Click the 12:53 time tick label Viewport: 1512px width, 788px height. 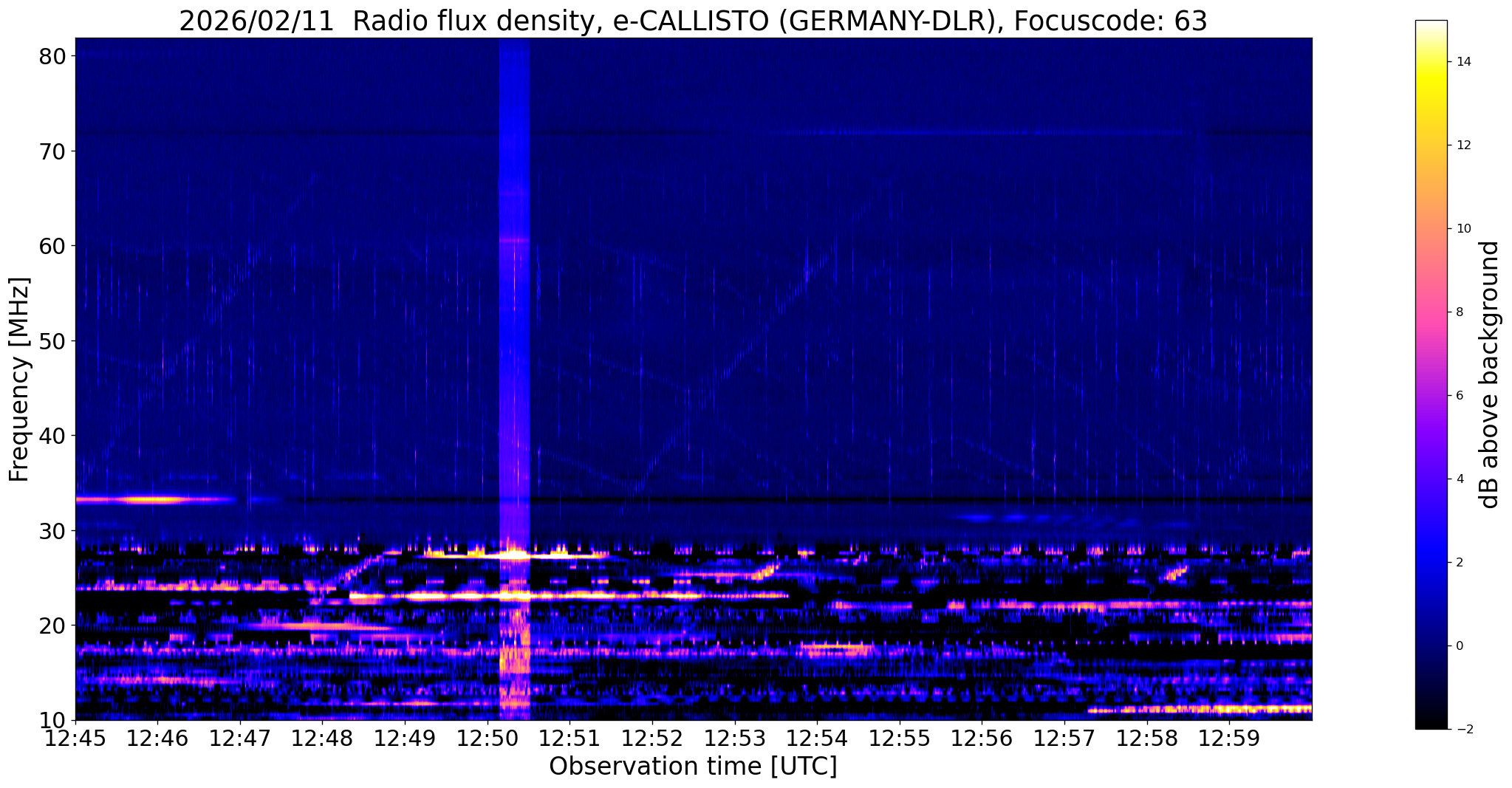(x=735, y=739)
